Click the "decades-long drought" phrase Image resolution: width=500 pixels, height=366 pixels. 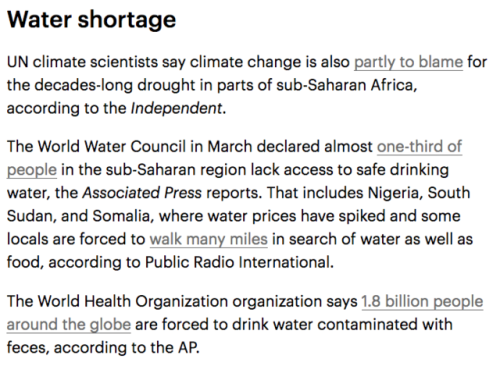coord(115,86)
